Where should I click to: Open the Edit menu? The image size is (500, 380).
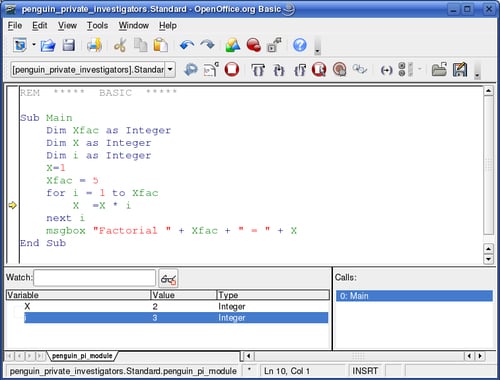(x=40, y=26)
